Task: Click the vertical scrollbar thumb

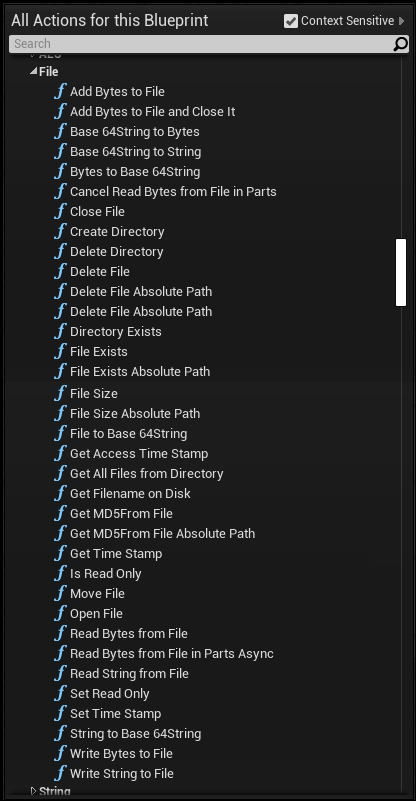Action: coord(401,272)
